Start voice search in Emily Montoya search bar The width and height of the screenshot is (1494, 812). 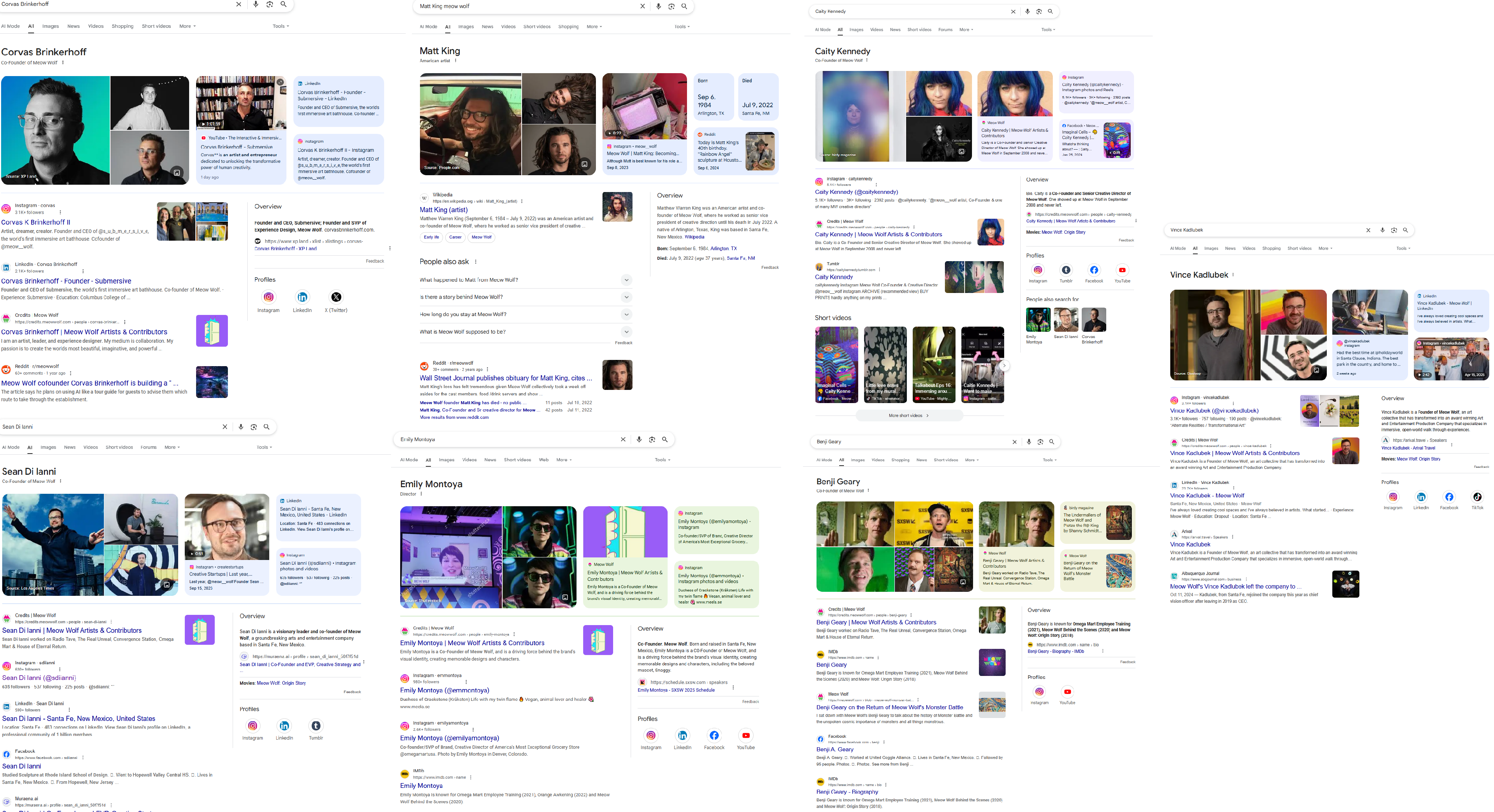(x=639, y=440)
